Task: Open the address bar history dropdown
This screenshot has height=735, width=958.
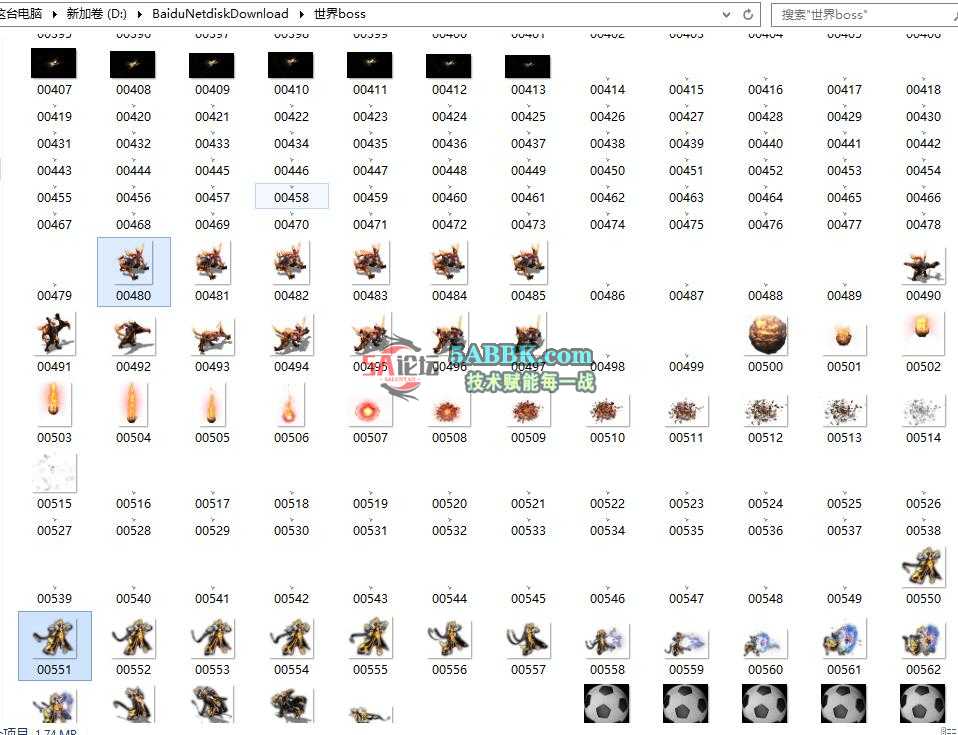Action: [x=727, y=14]
